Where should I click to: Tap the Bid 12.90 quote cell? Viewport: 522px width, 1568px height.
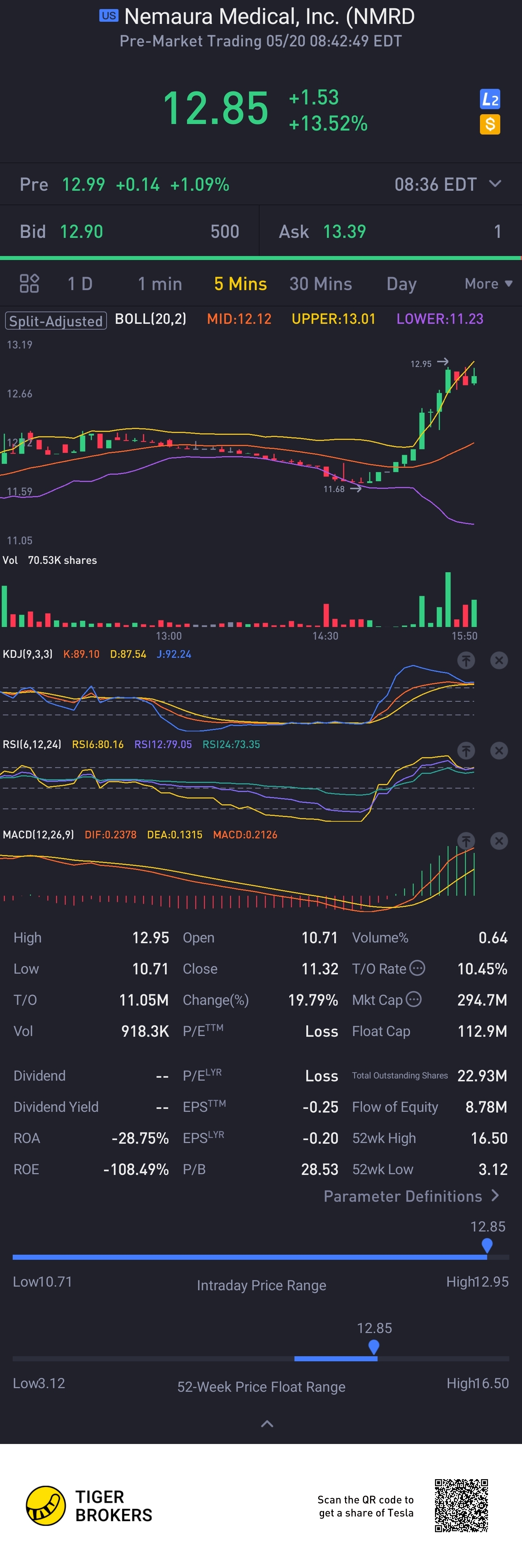(129, 231)
